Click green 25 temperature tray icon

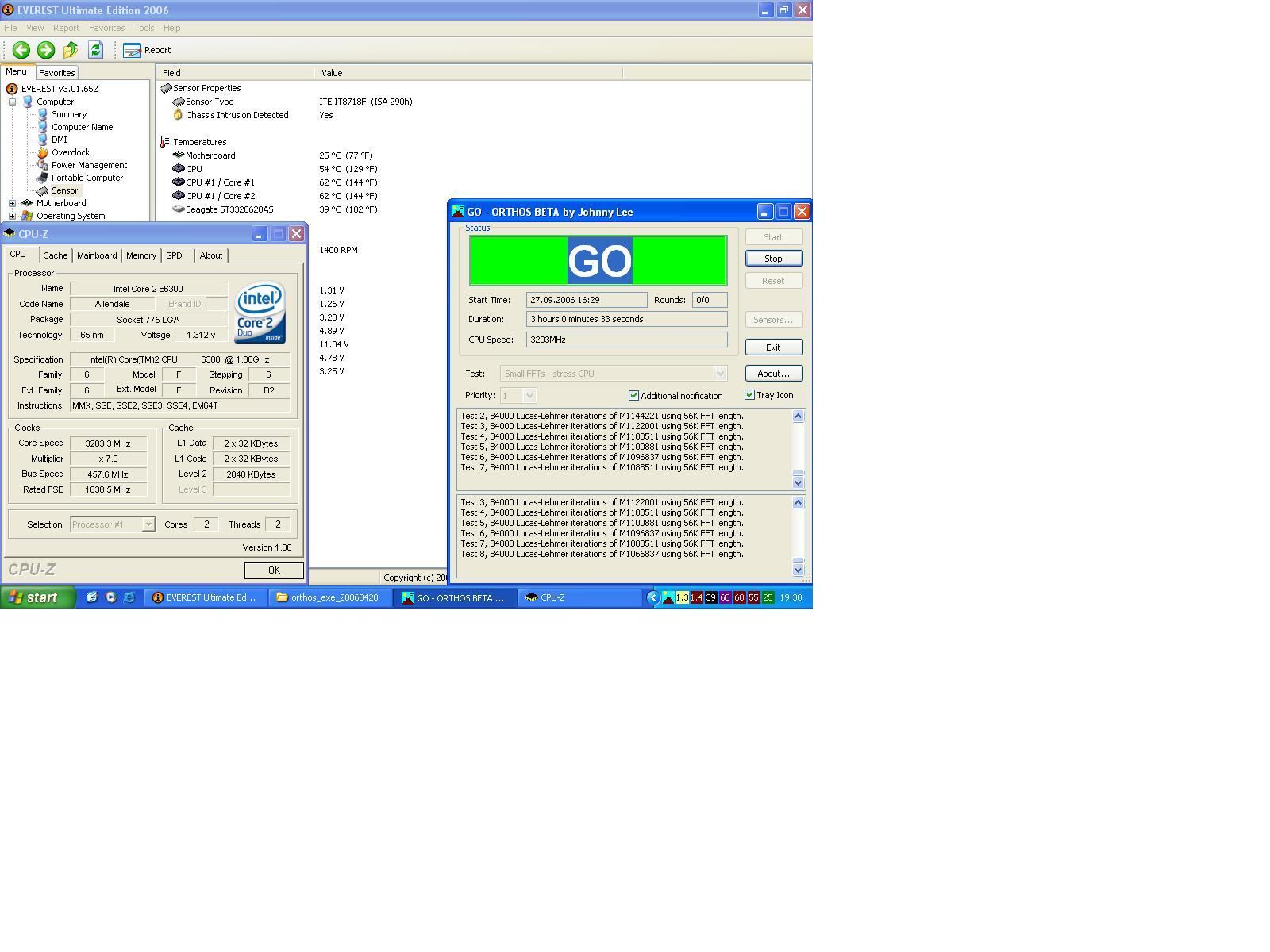(x=768, y=597)
